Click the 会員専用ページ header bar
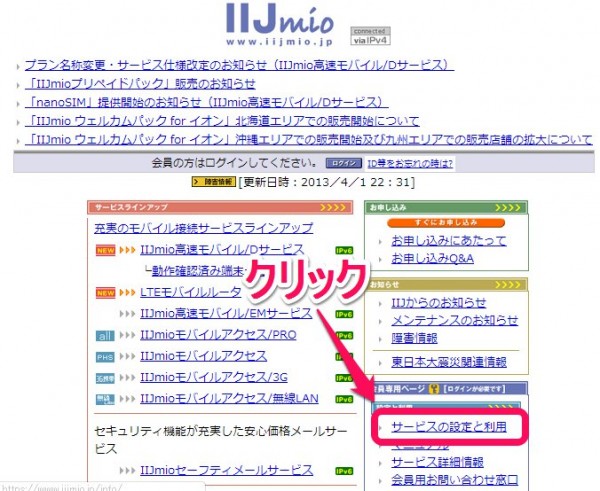600x491 pixels. [446, 388]
